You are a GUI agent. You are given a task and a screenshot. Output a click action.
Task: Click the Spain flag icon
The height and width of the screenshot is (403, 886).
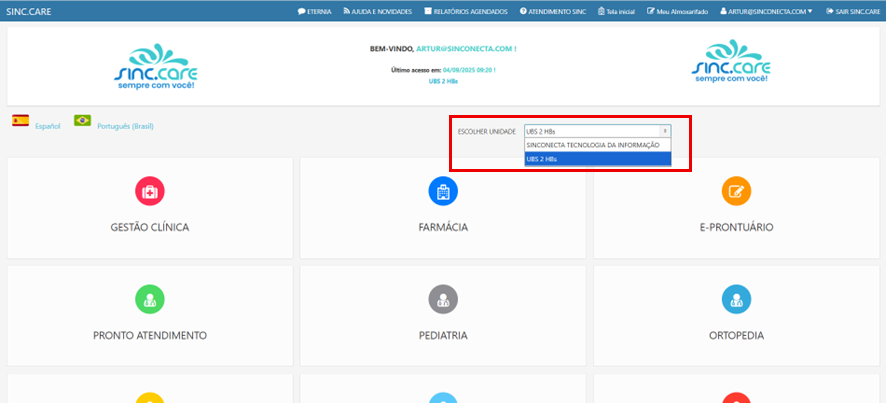[x=21, y=120]
